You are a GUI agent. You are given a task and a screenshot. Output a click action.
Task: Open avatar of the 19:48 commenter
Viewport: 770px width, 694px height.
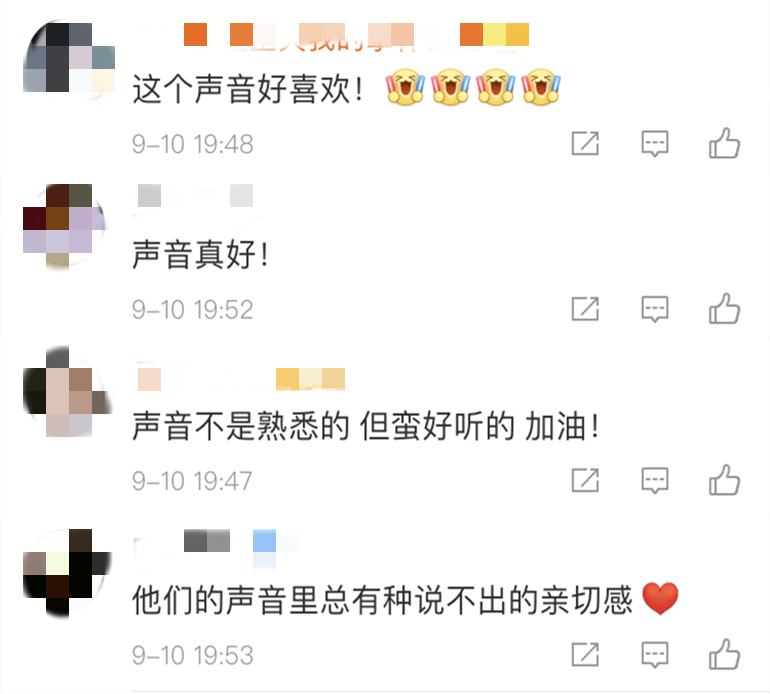pos(69,57)
